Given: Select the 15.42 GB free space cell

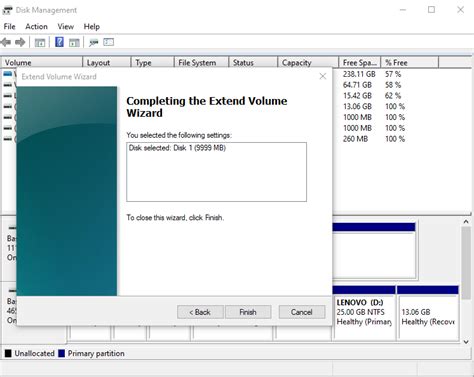Looking at the screenshot, I should [x=357, y=96].
